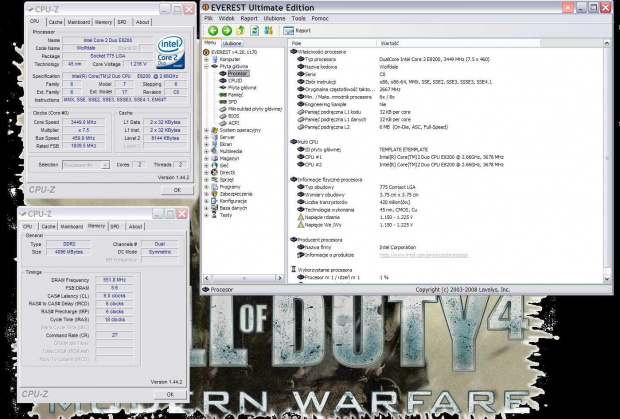The image size is (620, 419).
Task: Open the BIOS tree node
Action: [233, 116]
